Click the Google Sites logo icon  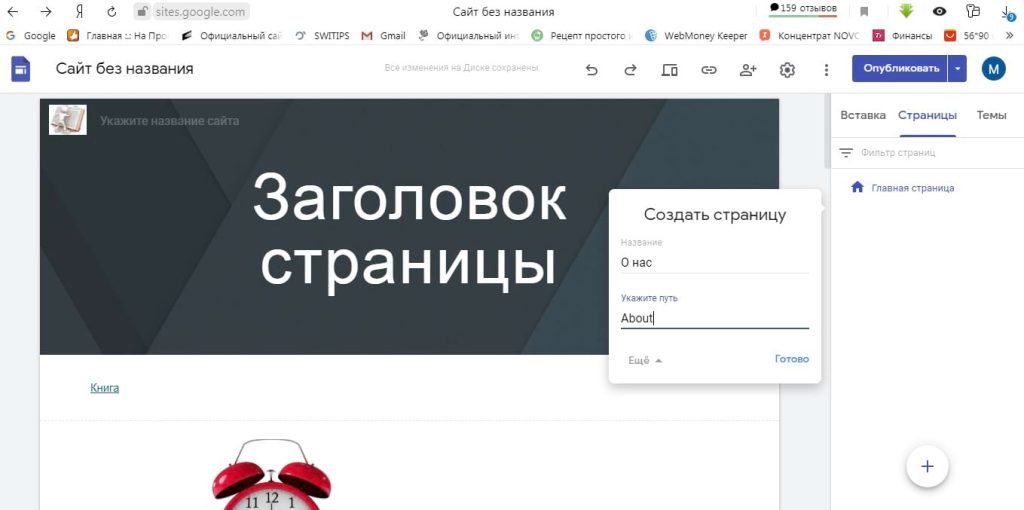[x=20, y=69]
